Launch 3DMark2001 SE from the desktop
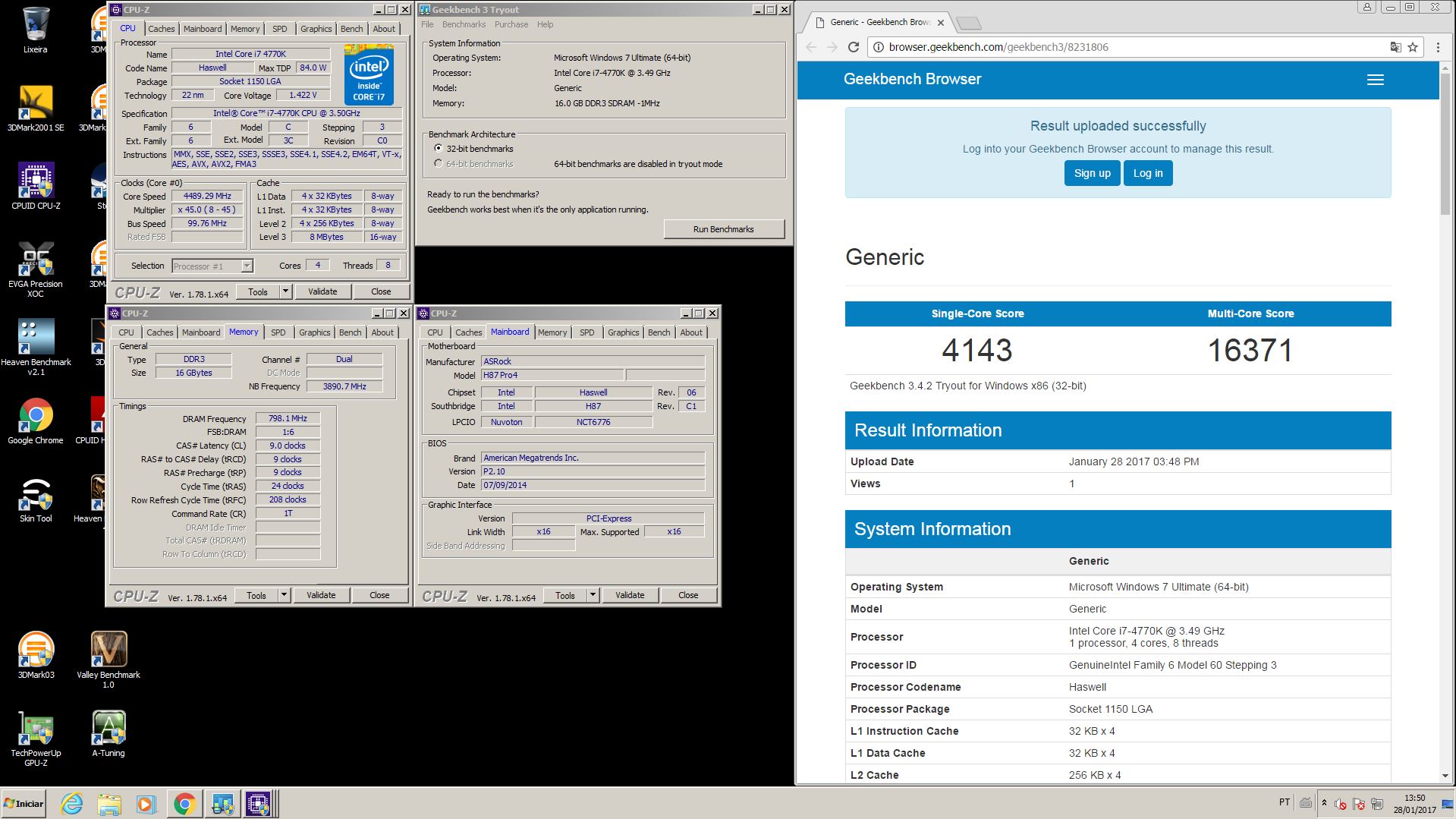The height and width of the screenshot is (819, 1456). (36, 108)
